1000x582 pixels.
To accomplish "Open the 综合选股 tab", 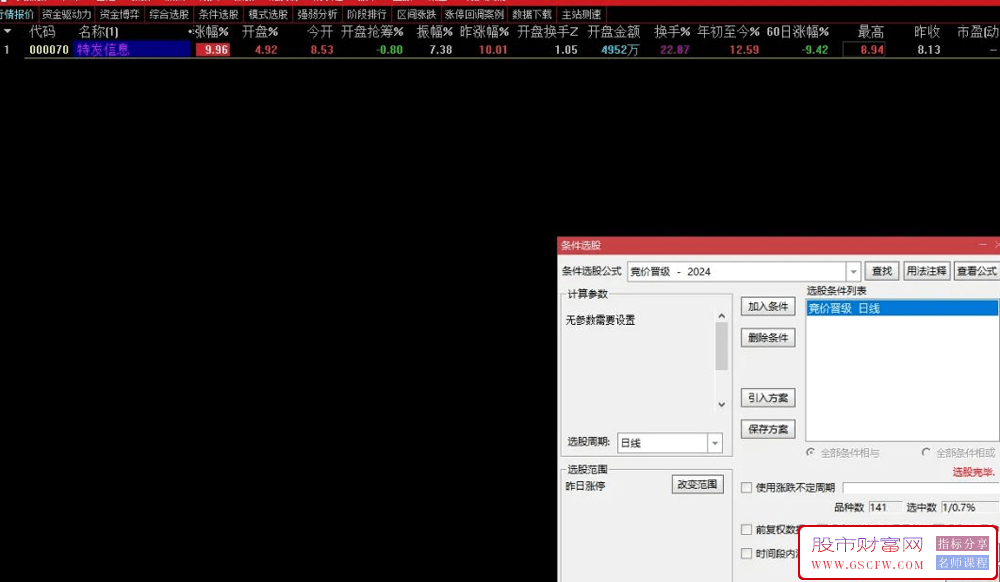I will 169,14.
